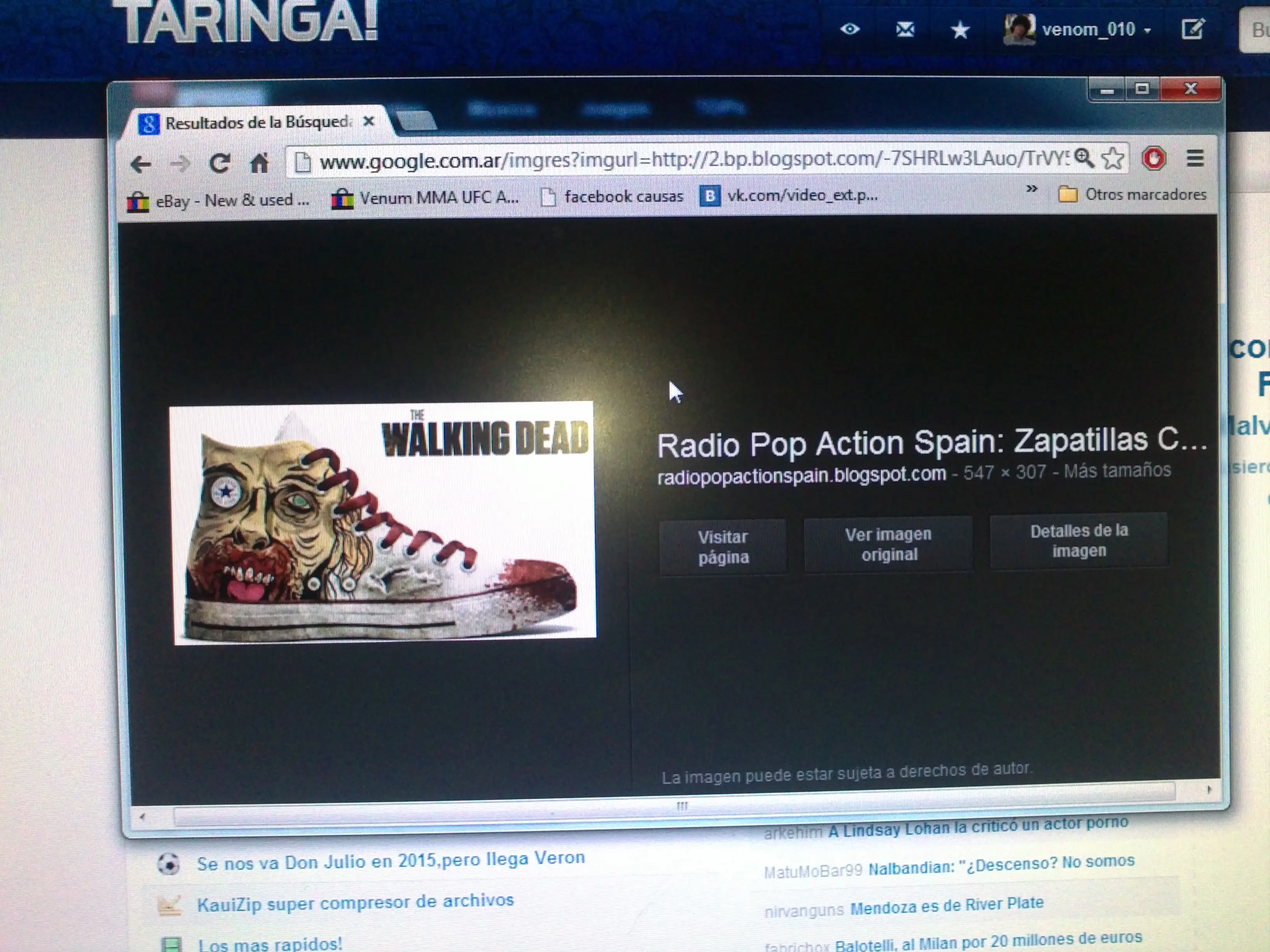Click Ver imagen original button
The width and height of the screenshot is (1270, 952).
coord(888,543)
